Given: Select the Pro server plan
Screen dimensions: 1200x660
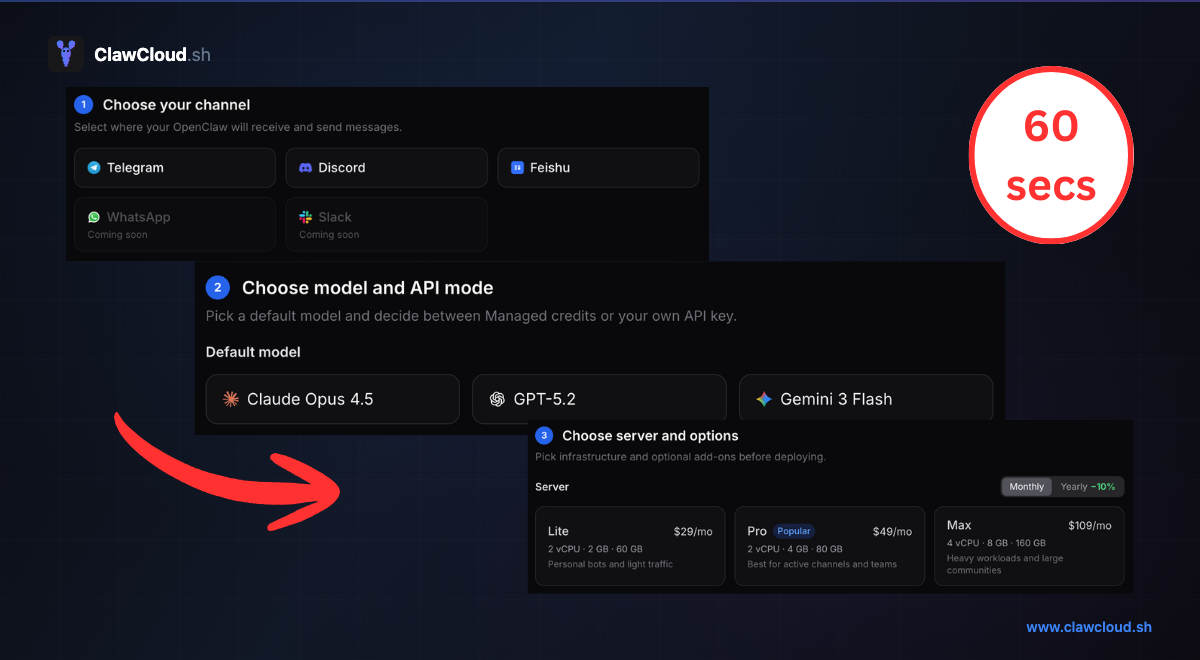Looking at the screenshot, I should click(829, 546).
